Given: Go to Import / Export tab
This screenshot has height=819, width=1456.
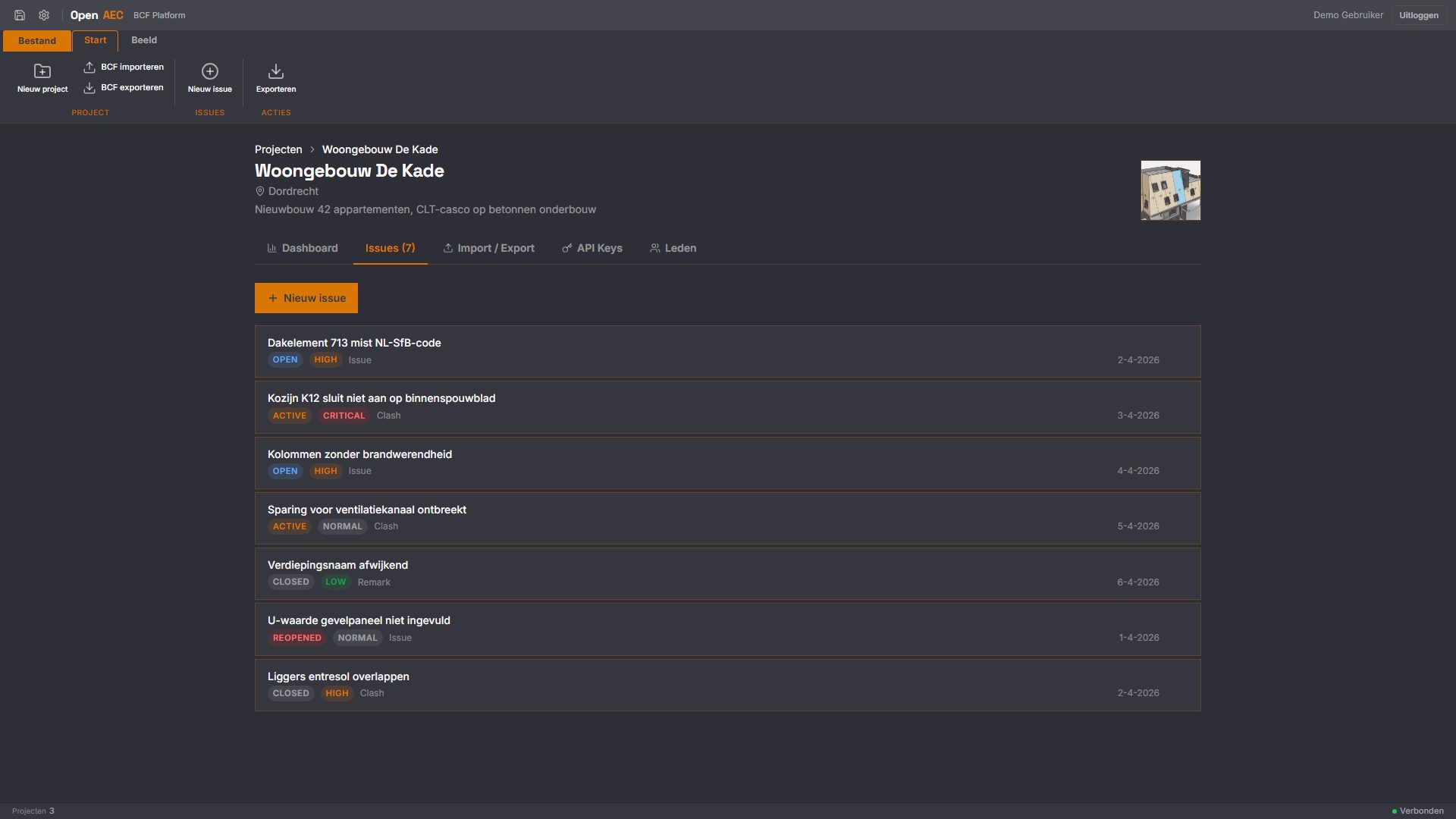Looking at the screenshot, I should coord(489,248).
